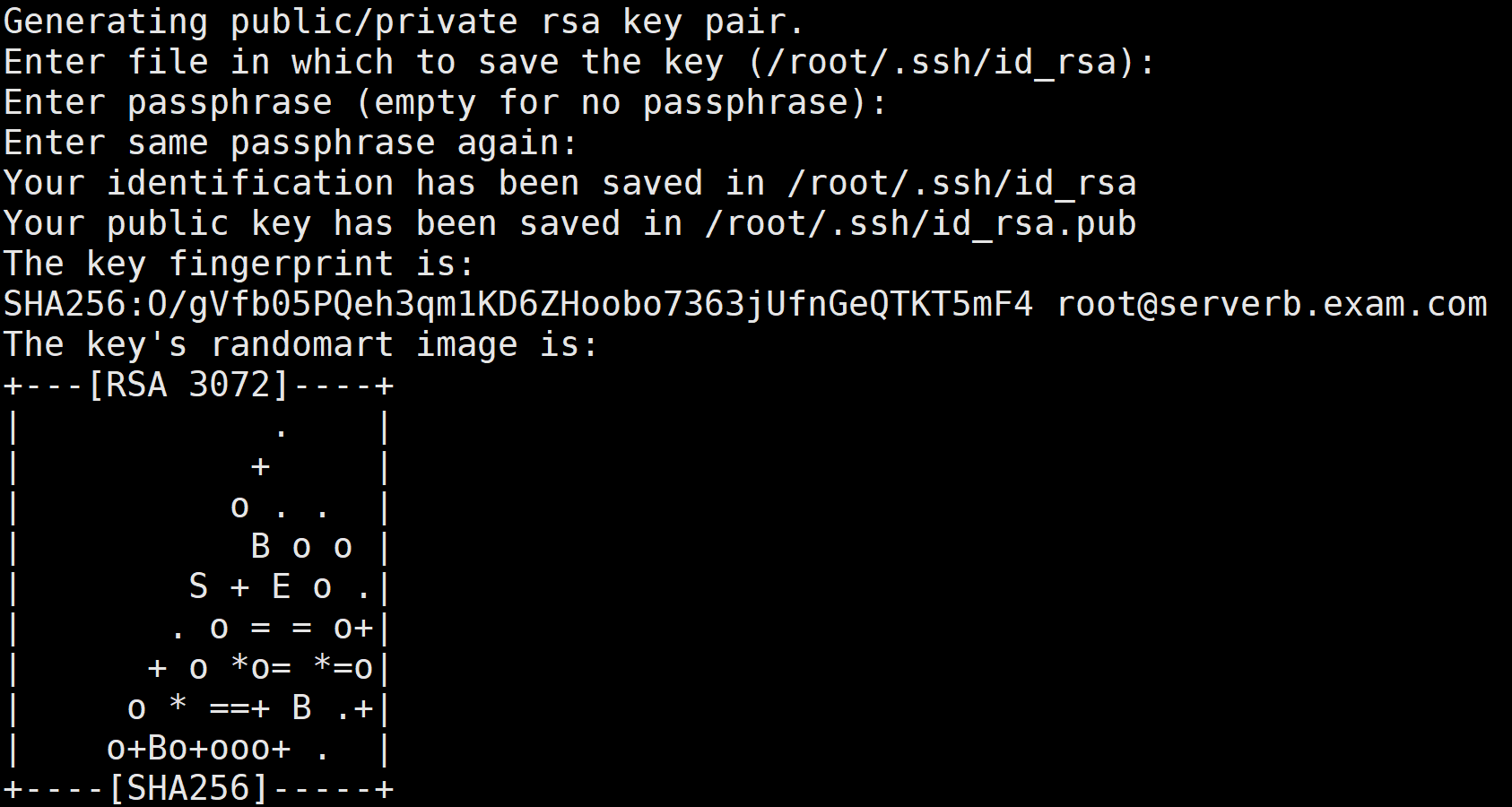Click the 'o+Bo+ooo+' randomart row
The width and height of the screenshot is (1512, 807).
[x=198, y=749]
